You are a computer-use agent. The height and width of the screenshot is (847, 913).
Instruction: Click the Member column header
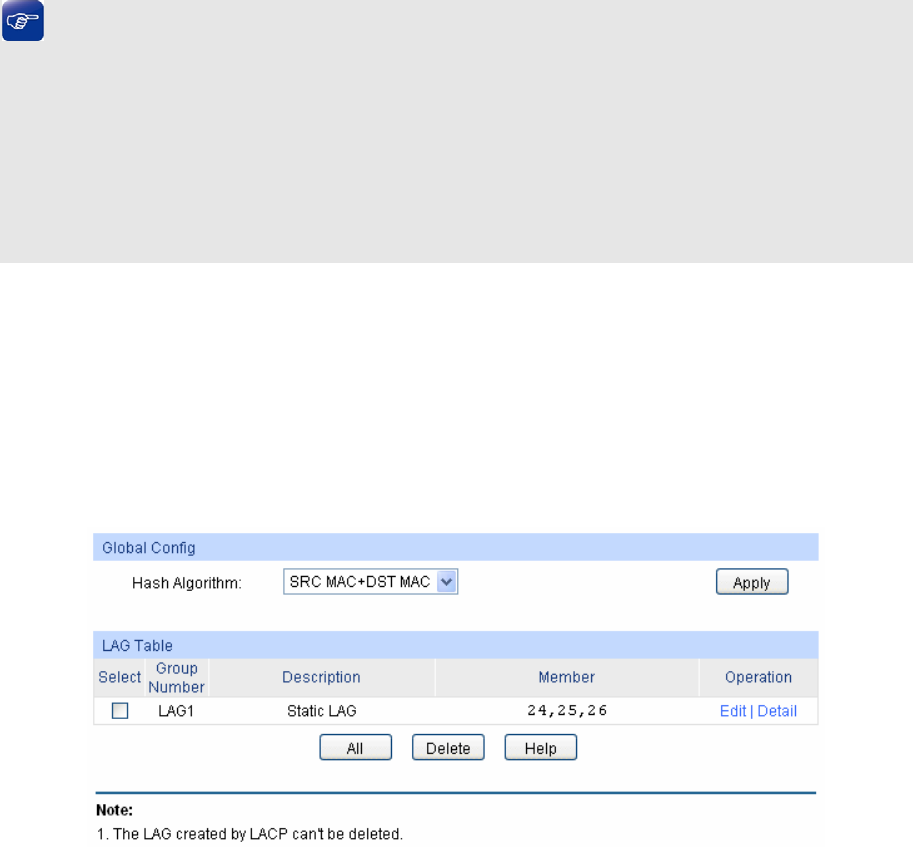567,677
